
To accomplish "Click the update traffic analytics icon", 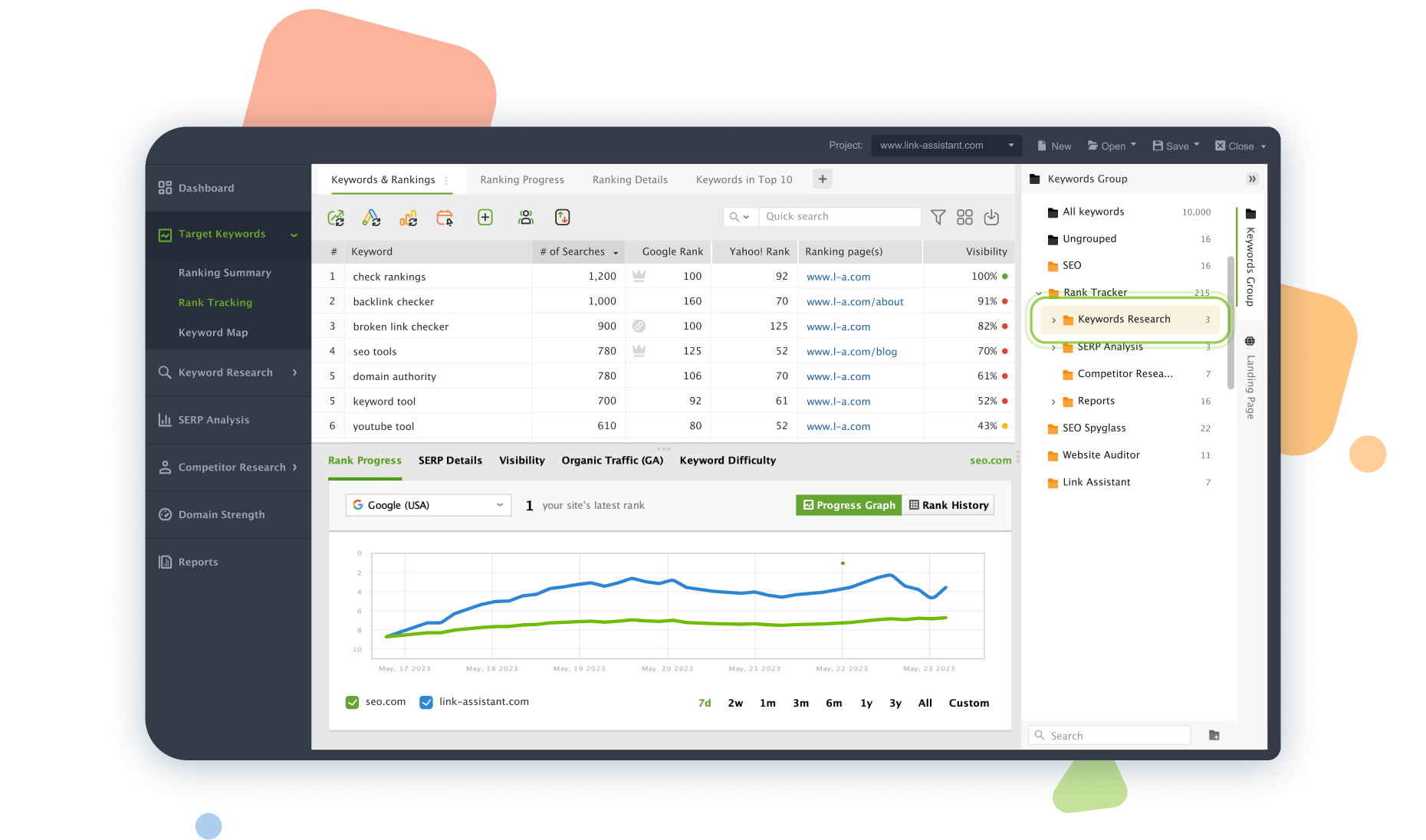I will tap(409, 218).
